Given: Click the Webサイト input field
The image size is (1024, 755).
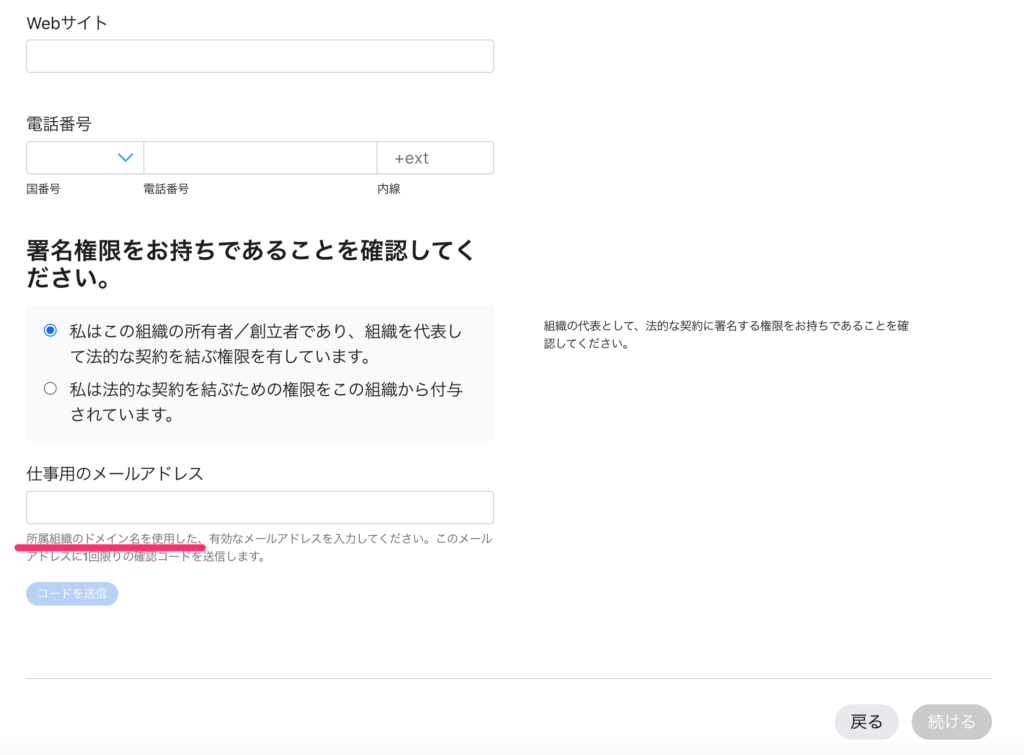Looking at the screenshot, I should [x=260, y=56].
